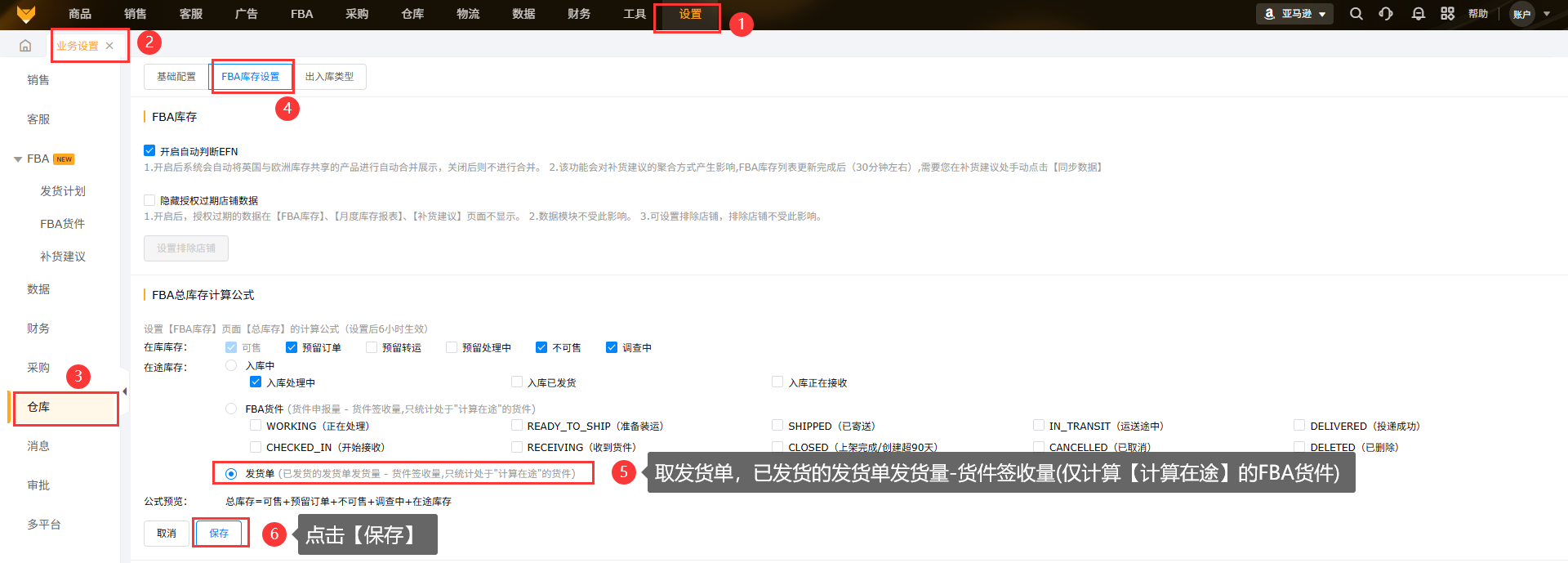Check the READY_TO_SHIP box
Screen dimensions: 1568x563
(517, 425)
